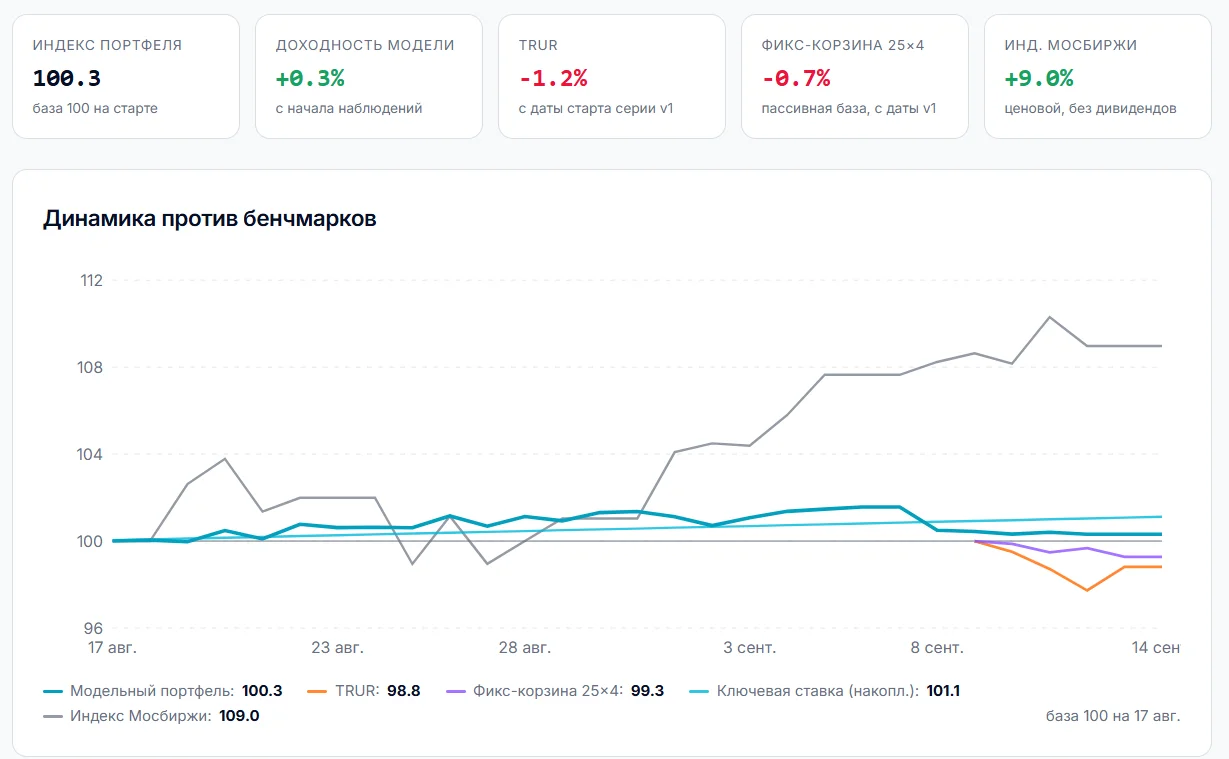Click the 108 y-axis label
The image size is (1229, 759).
tap(91, 367)
